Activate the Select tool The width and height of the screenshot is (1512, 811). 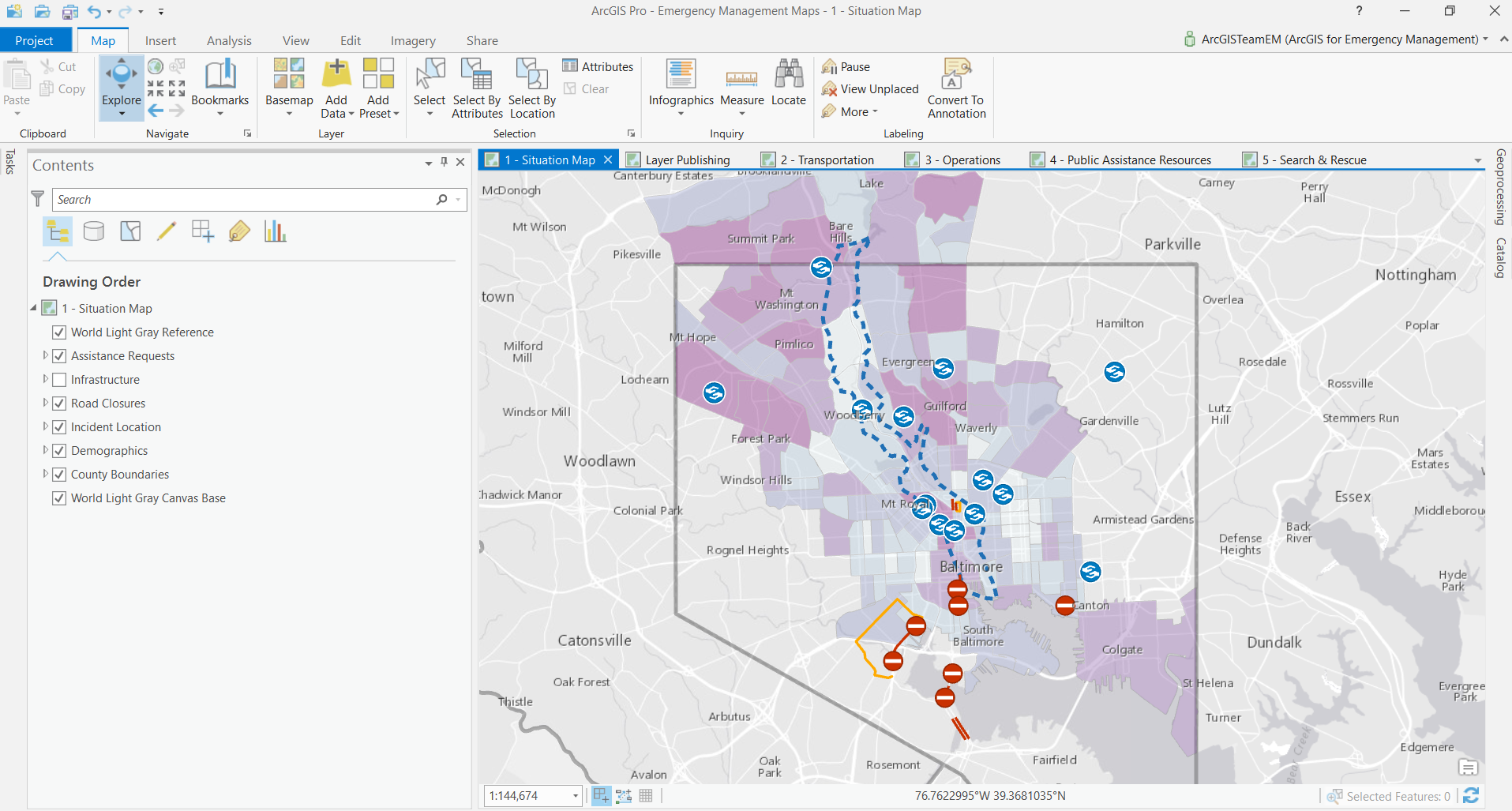pyautogui.click(x=430, y=87)
